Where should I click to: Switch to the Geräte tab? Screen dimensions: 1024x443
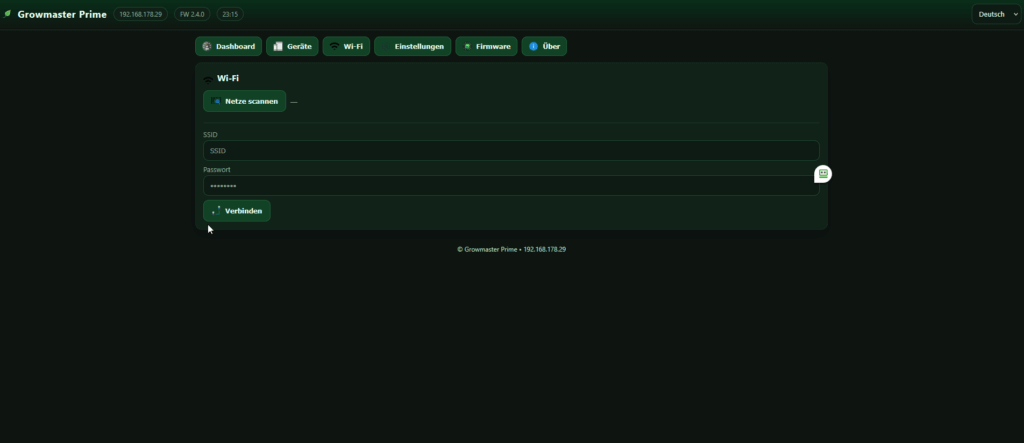click(292, 46)
